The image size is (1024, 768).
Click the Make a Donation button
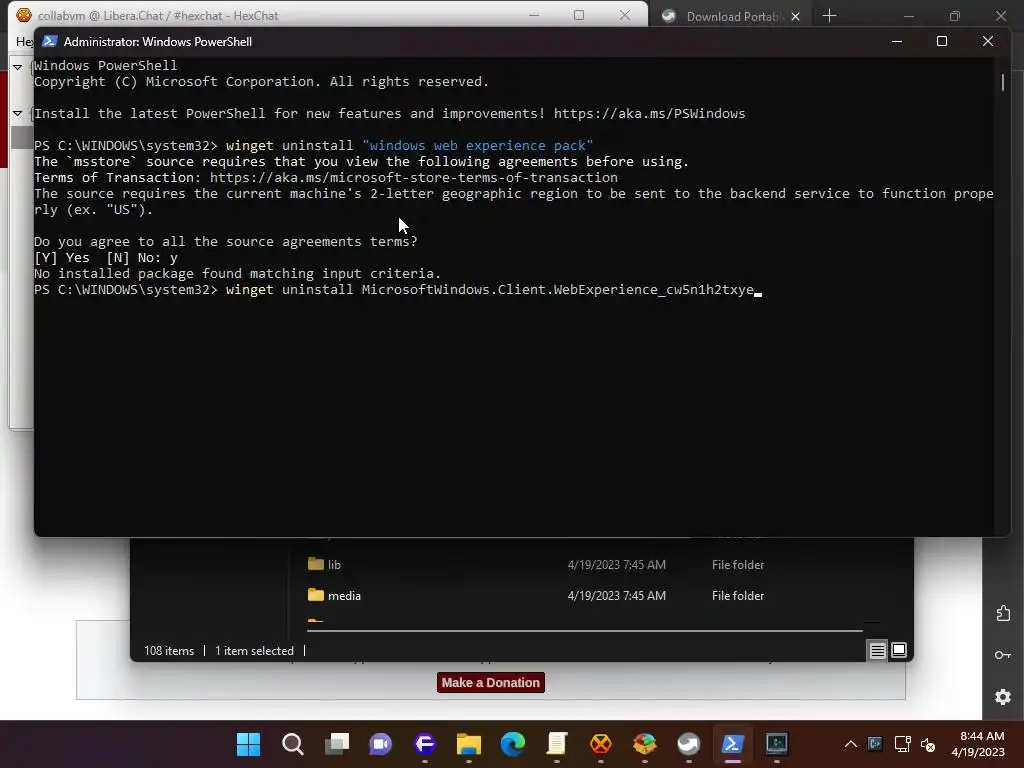[490, 682]
